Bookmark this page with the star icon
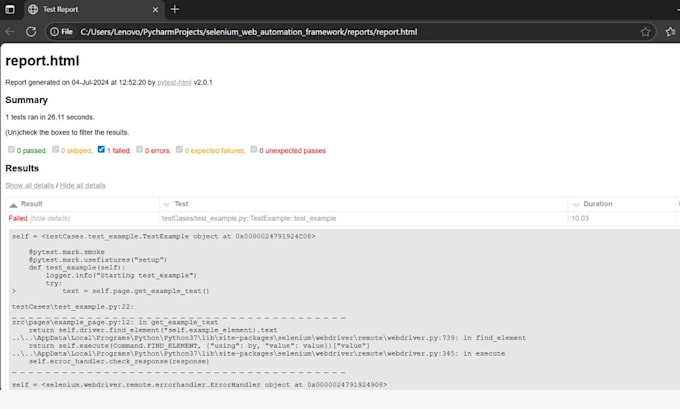The image size is (680, 409). tap(645, 32)
